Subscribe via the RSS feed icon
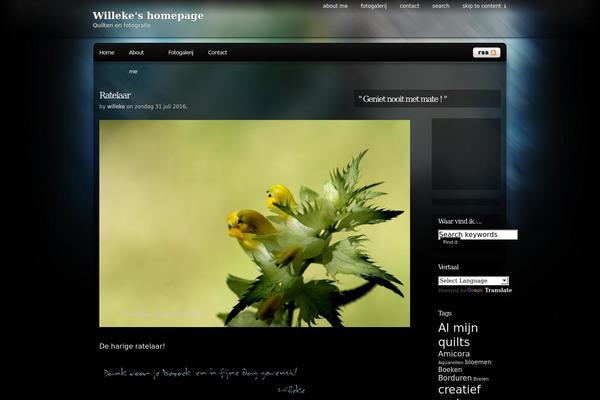 [486, 52]
